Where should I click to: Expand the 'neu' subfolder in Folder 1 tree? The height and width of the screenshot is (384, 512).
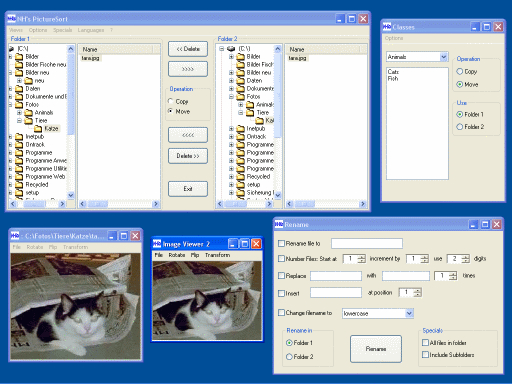(x=19, y=80)
